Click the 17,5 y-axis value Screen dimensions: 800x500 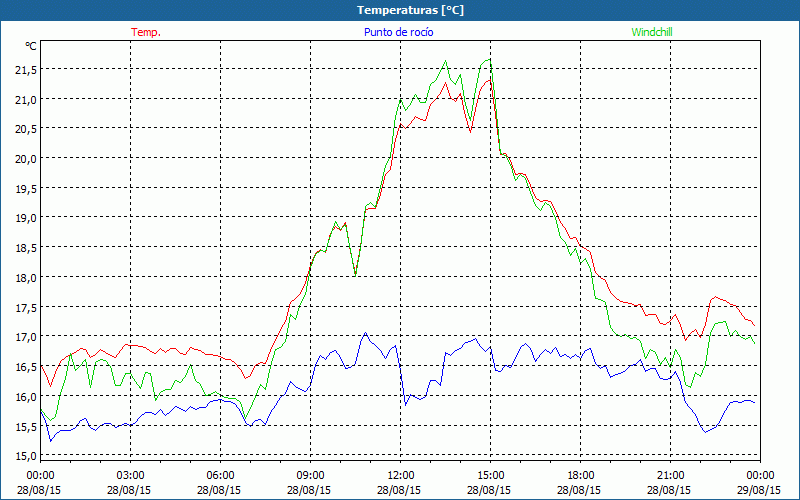(26, 308)
